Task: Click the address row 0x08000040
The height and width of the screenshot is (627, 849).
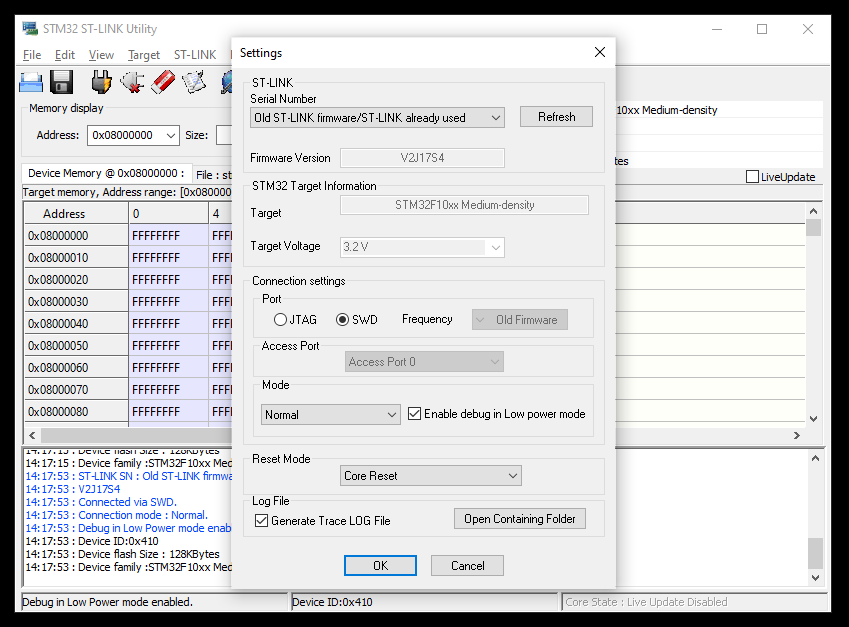Action: tap(76, 324)
